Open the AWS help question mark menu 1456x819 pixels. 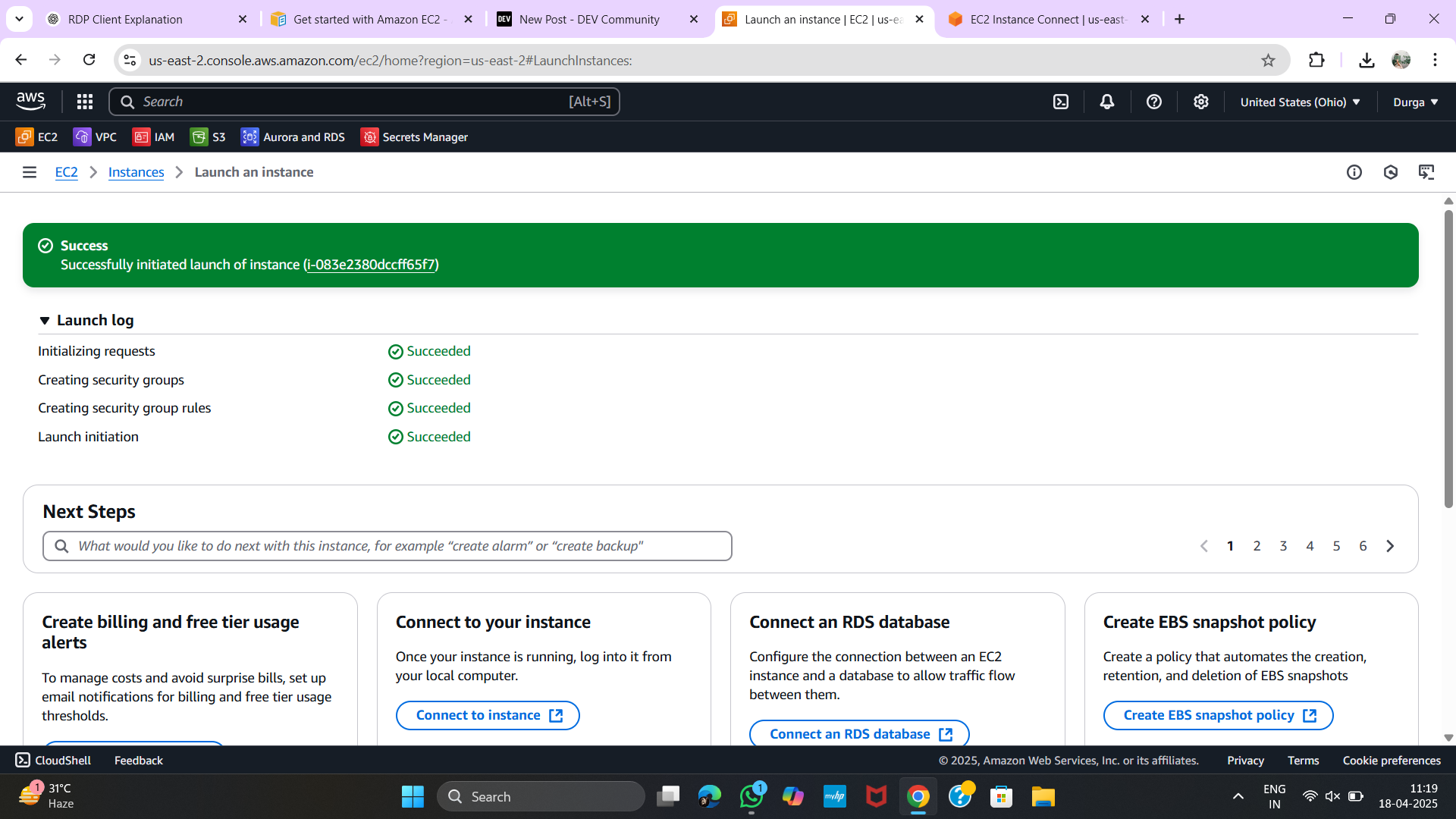[x=1154, y=102]
